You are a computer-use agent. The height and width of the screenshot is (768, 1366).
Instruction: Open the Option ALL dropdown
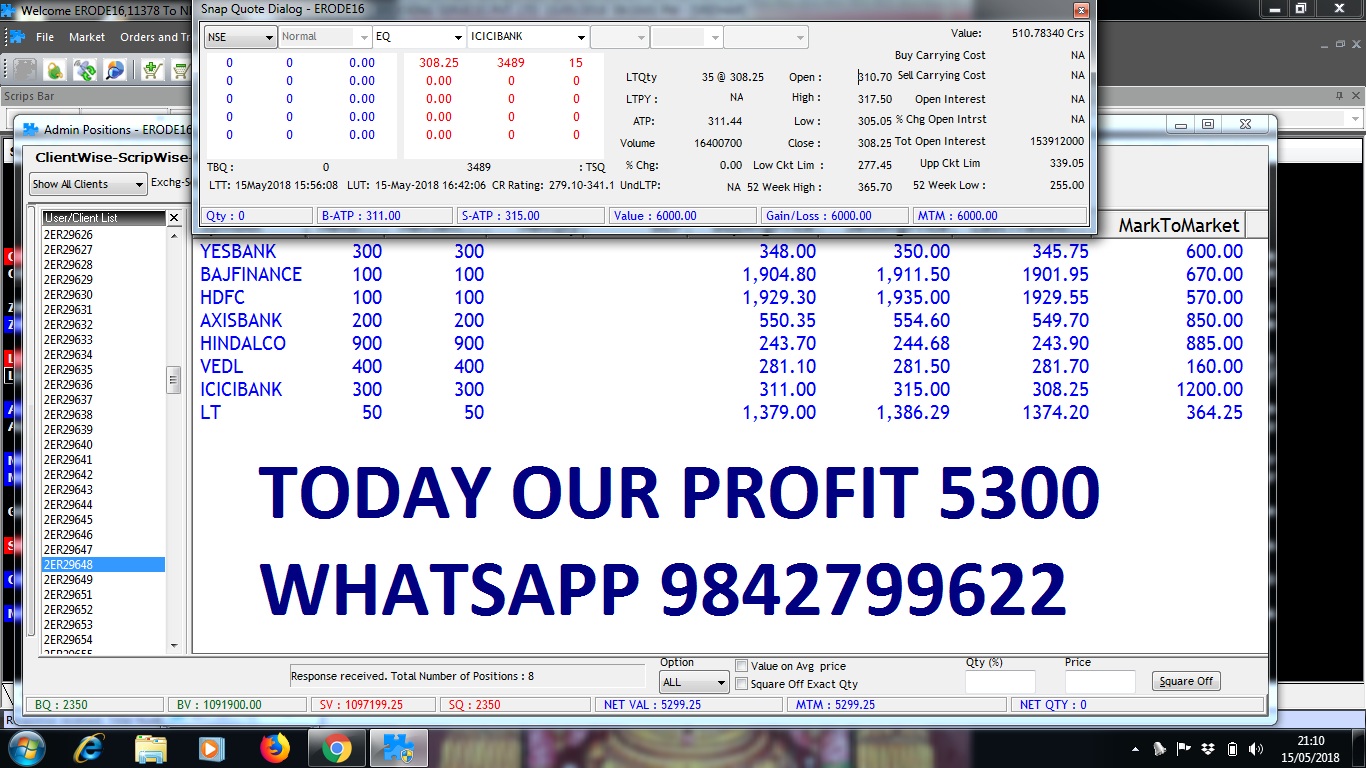click(694, 683)
